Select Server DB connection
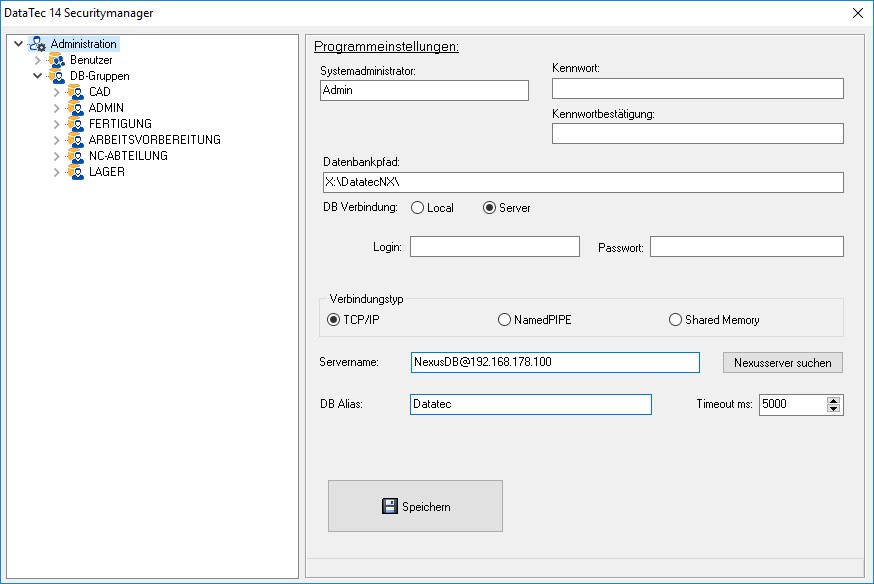The width and height of the screenshot is (874, 584). 506,208
